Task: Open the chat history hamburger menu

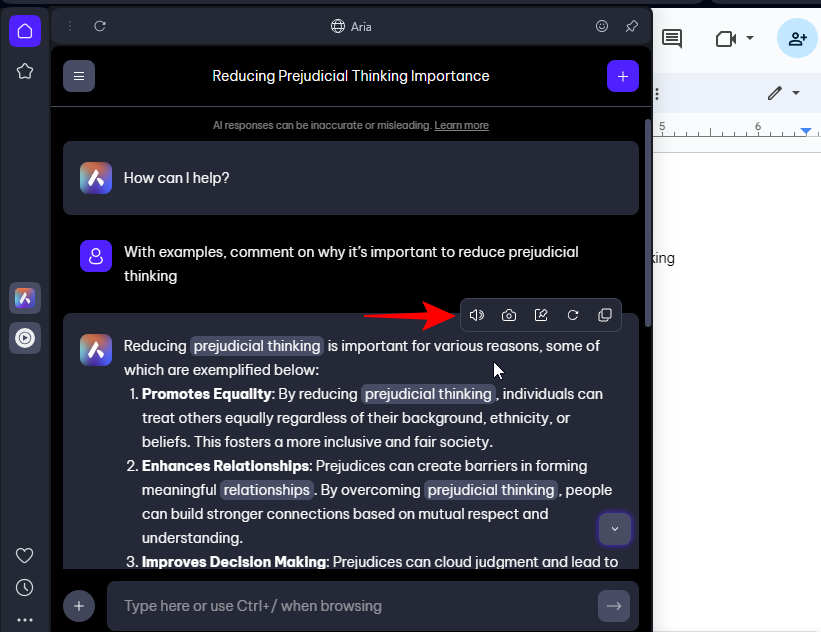Action: point(79,76)
